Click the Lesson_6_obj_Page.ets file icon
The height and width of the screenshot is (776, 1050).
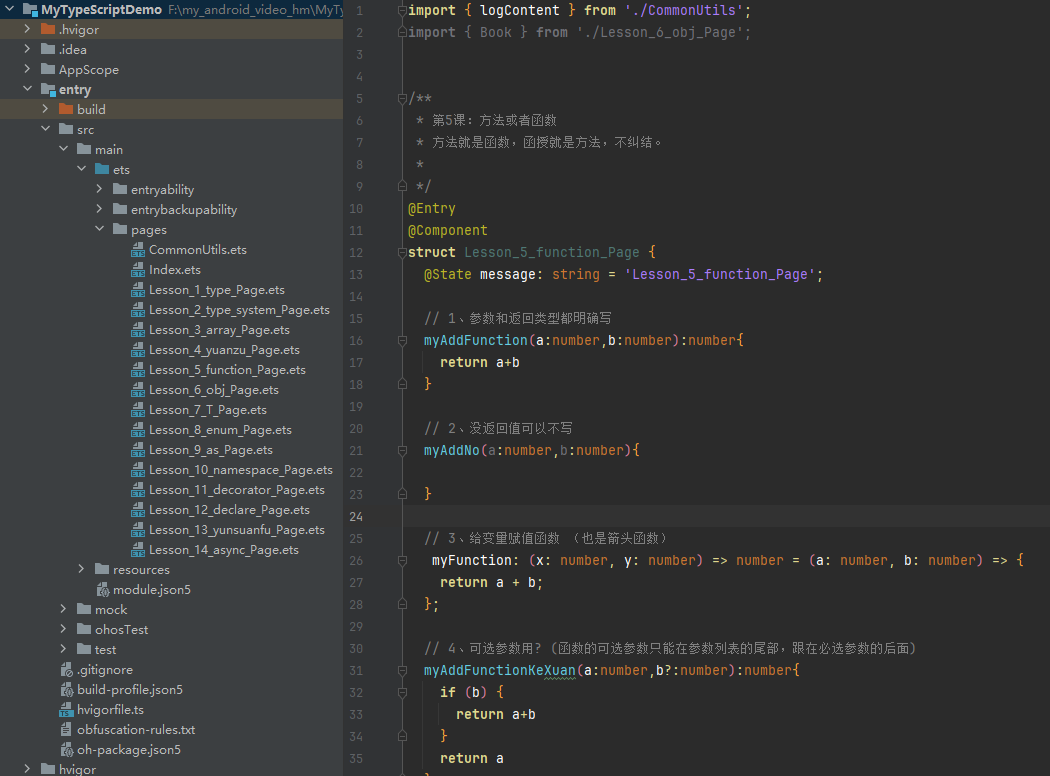point(138,390)
